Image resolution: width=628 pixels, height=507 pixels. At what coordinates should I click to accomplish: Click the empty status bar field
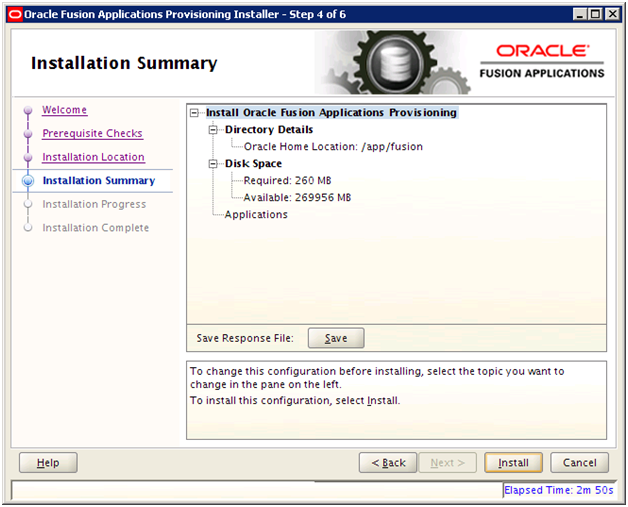[x=257, y=490]
